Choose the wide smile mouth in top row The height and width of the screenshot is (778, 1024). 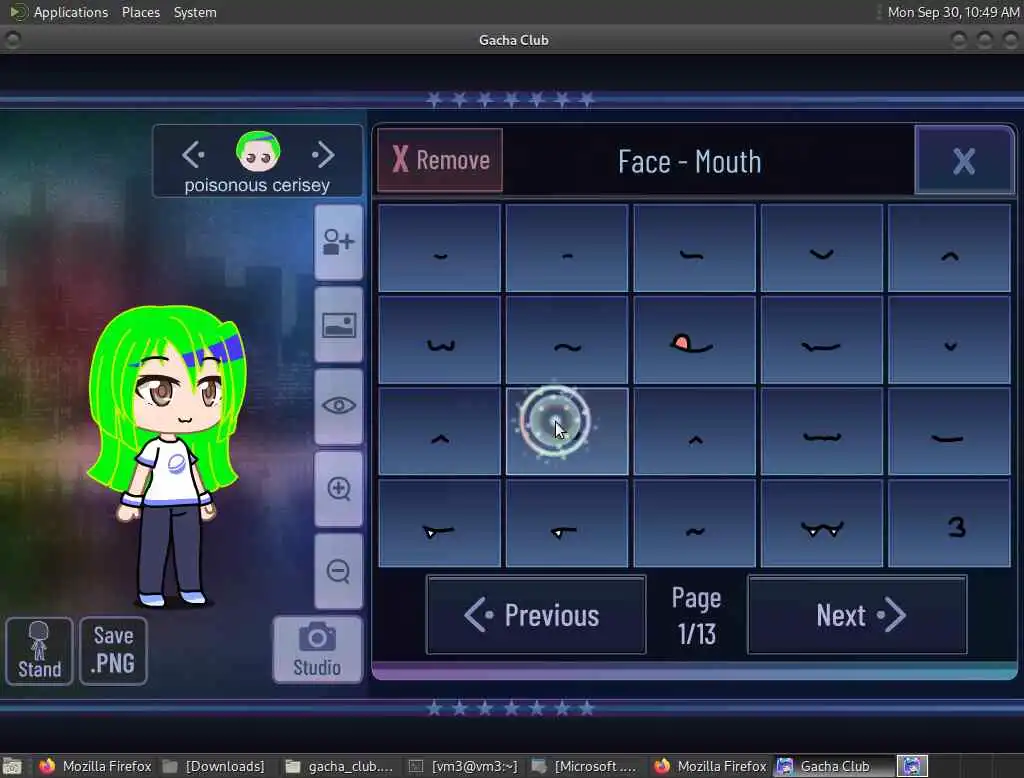[822, 248]
